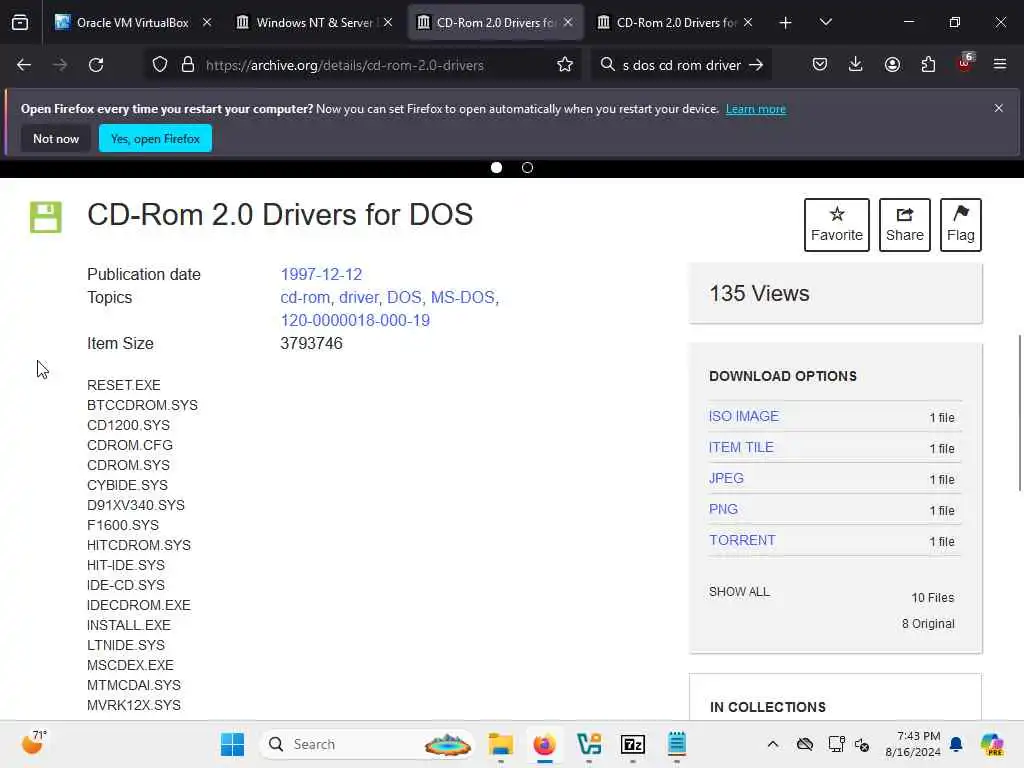1024x768 pixels.
Task: Click Yes, open Firefox button
Action: (155, 138)
